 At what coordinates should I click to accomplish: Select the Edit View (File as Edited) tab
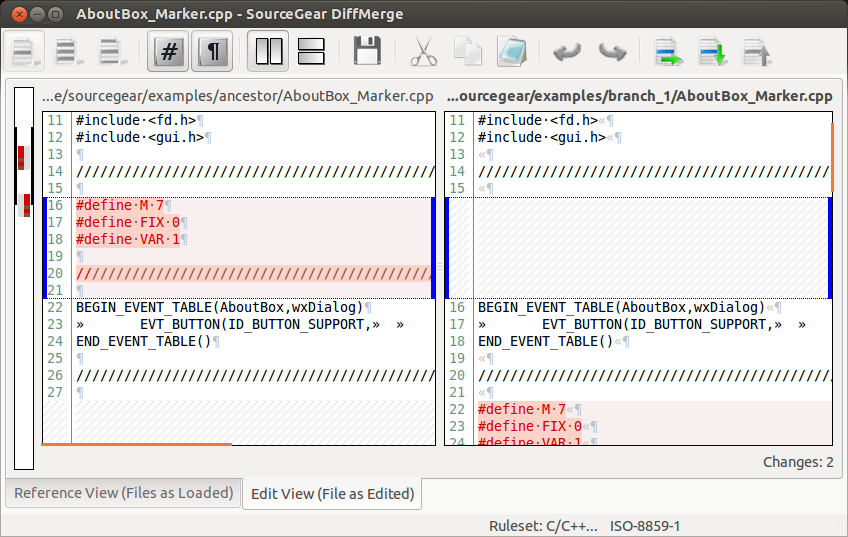[332, 493]
